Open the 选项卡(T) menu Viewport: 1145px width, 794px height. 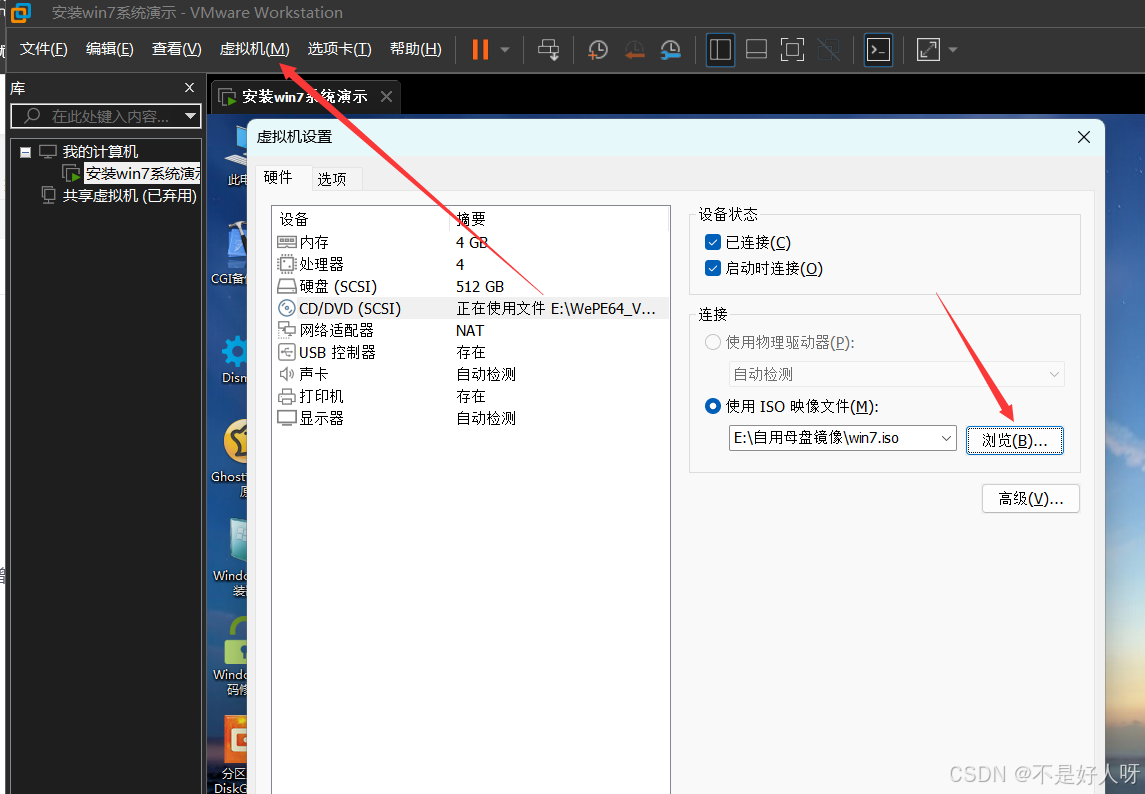tap(339, 49)
